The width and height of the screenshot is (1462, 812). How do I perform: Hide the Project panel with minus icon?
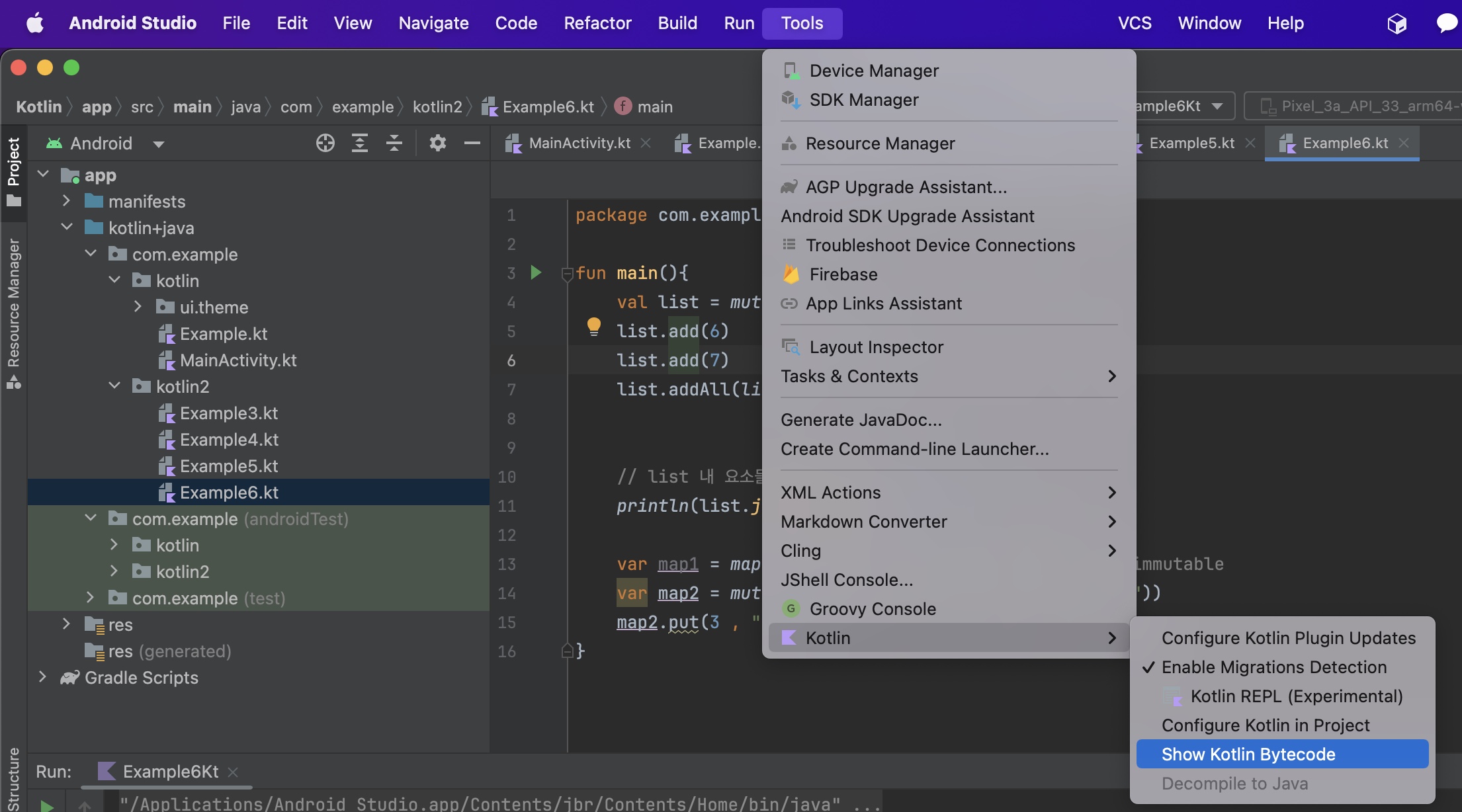click(x=472, y=143)
